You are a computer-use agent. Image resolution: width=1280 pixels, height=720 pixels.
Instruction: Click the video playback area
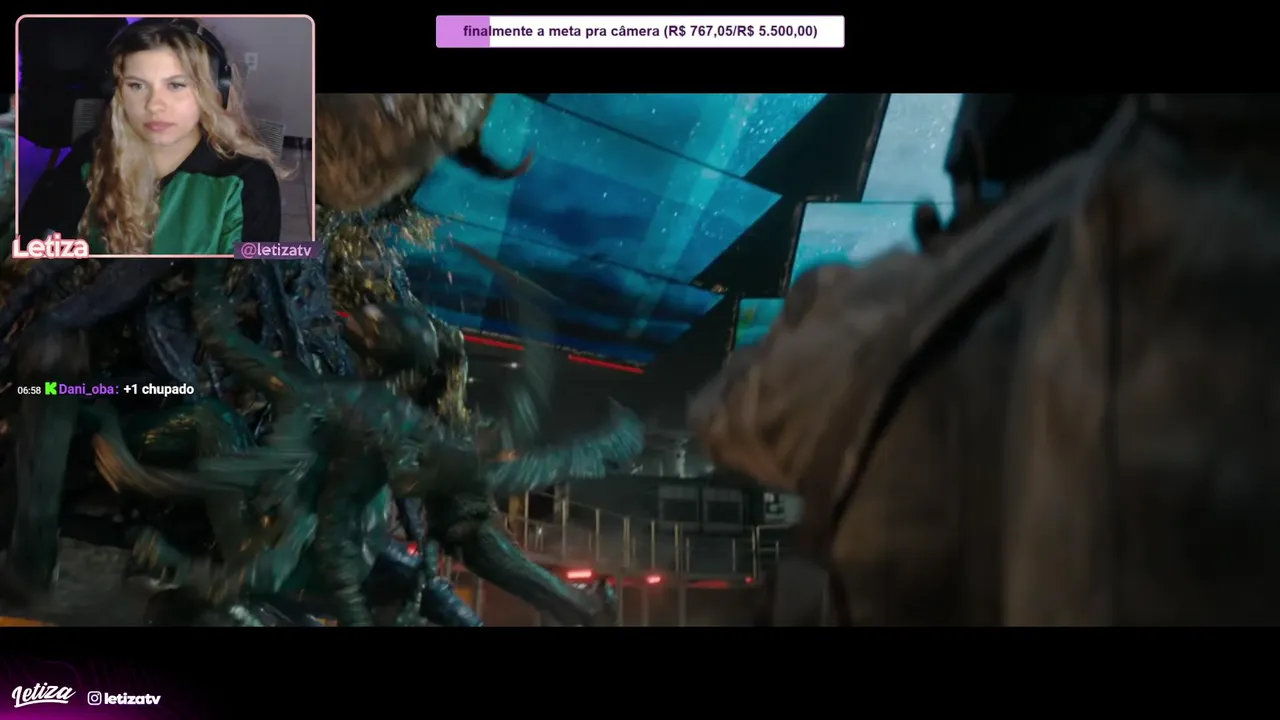[x=640, y=360]
